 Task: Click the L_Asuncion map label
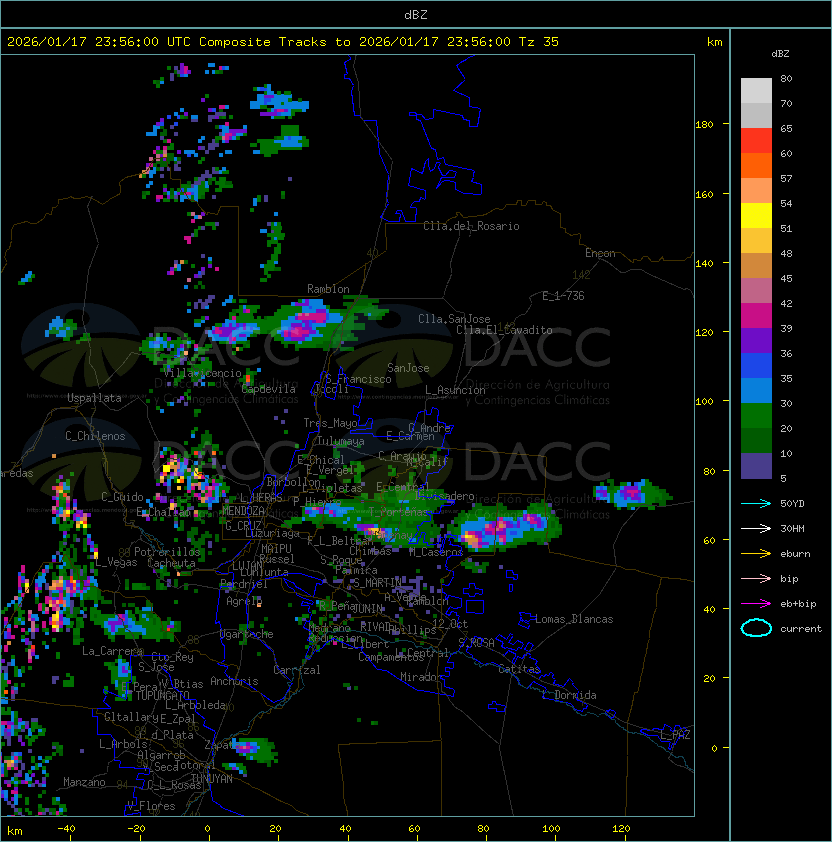coord(455,390)
